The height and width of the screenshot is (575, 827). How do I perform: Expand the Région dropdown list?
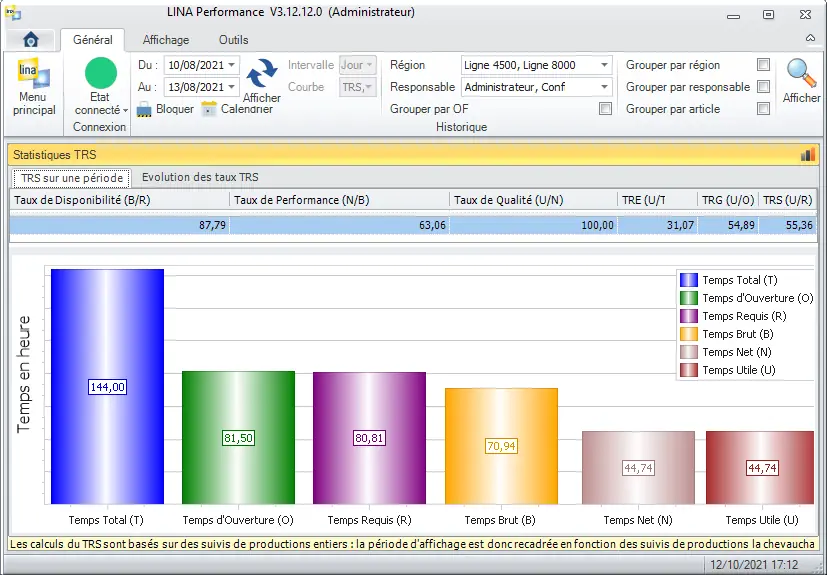604,65
